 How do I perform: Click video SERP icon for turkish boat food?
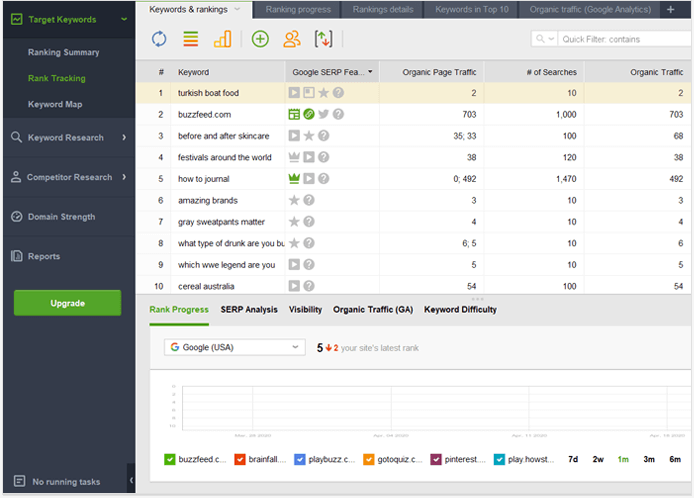pos(294,93)
